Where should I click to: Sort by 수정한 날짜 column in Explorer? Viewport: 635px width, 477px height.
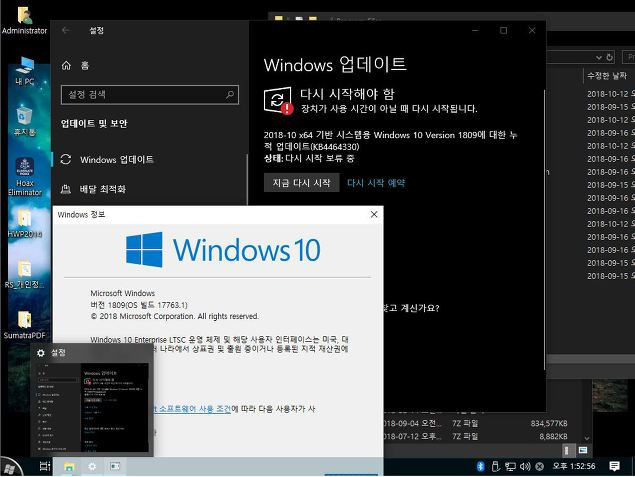pos(607,76)
